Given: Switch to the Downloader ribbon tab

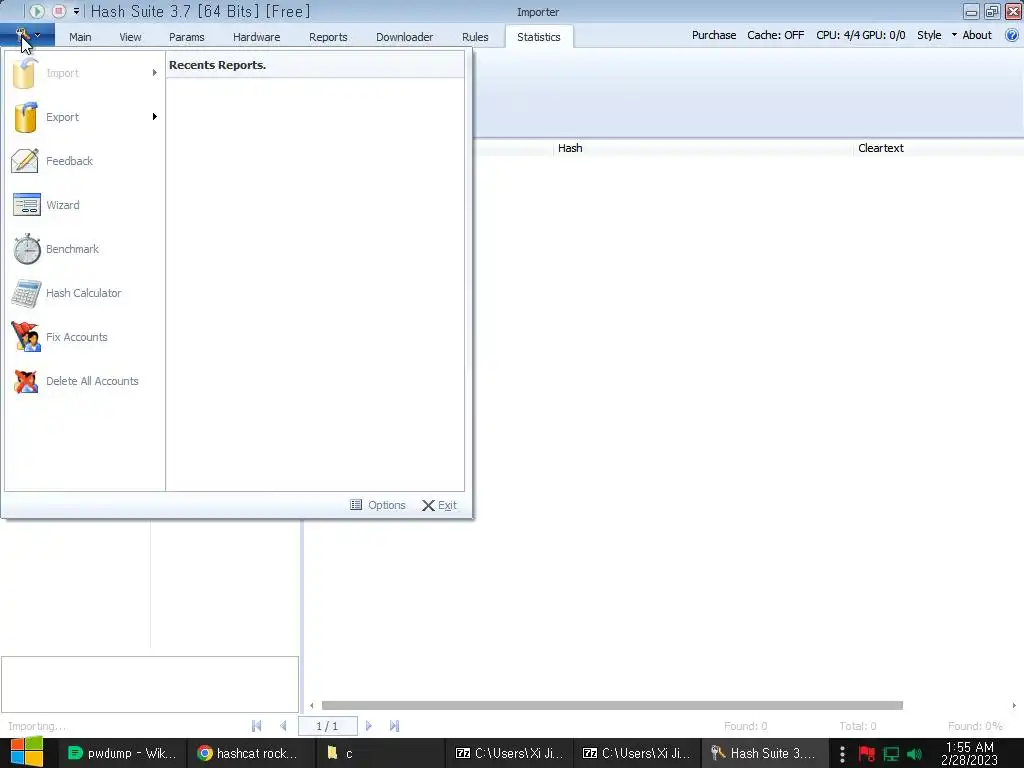Looking at the screenshot, I should [x=404, y=37].
